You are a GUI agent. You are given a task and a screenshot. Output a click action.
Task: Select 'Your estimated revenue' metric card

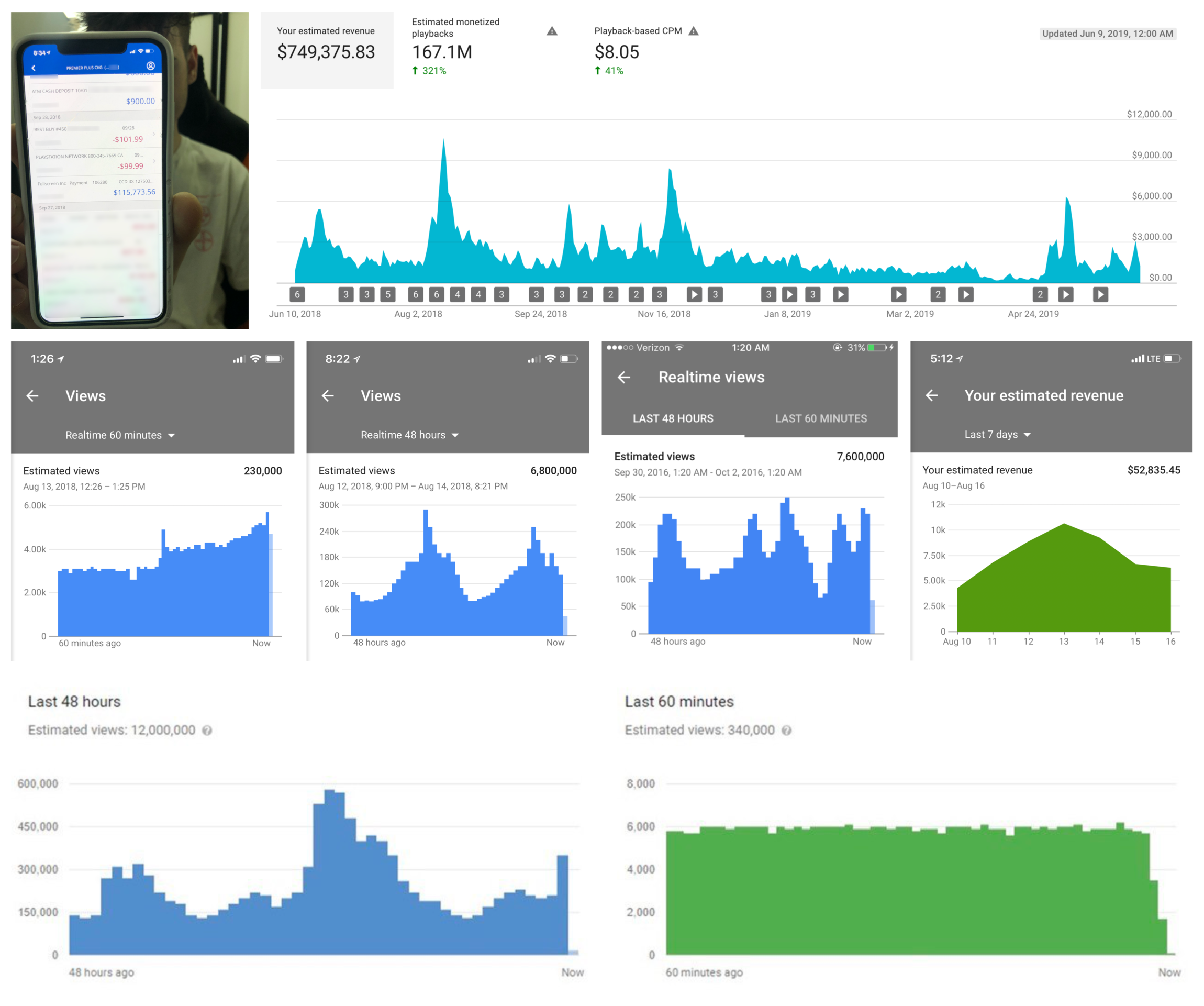(326, 50)
